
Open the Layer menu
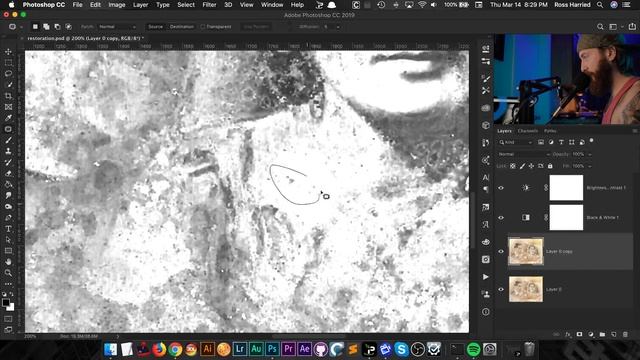click(140, 5)
